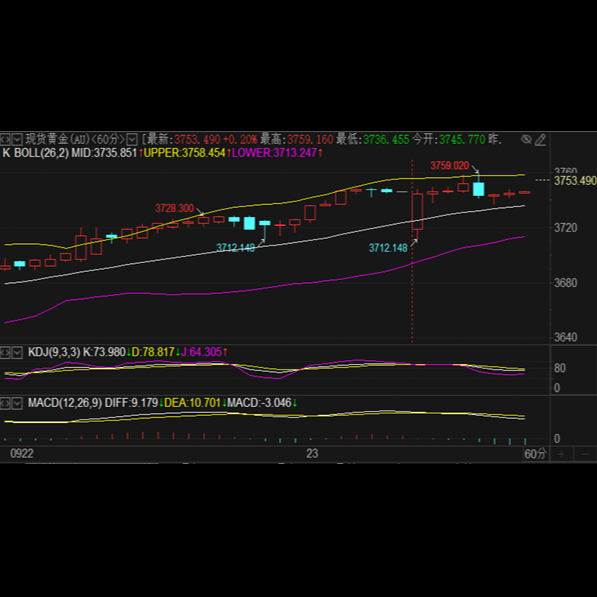
Task: Click the 0922 date label on time axis
Action: coord(22,454)
